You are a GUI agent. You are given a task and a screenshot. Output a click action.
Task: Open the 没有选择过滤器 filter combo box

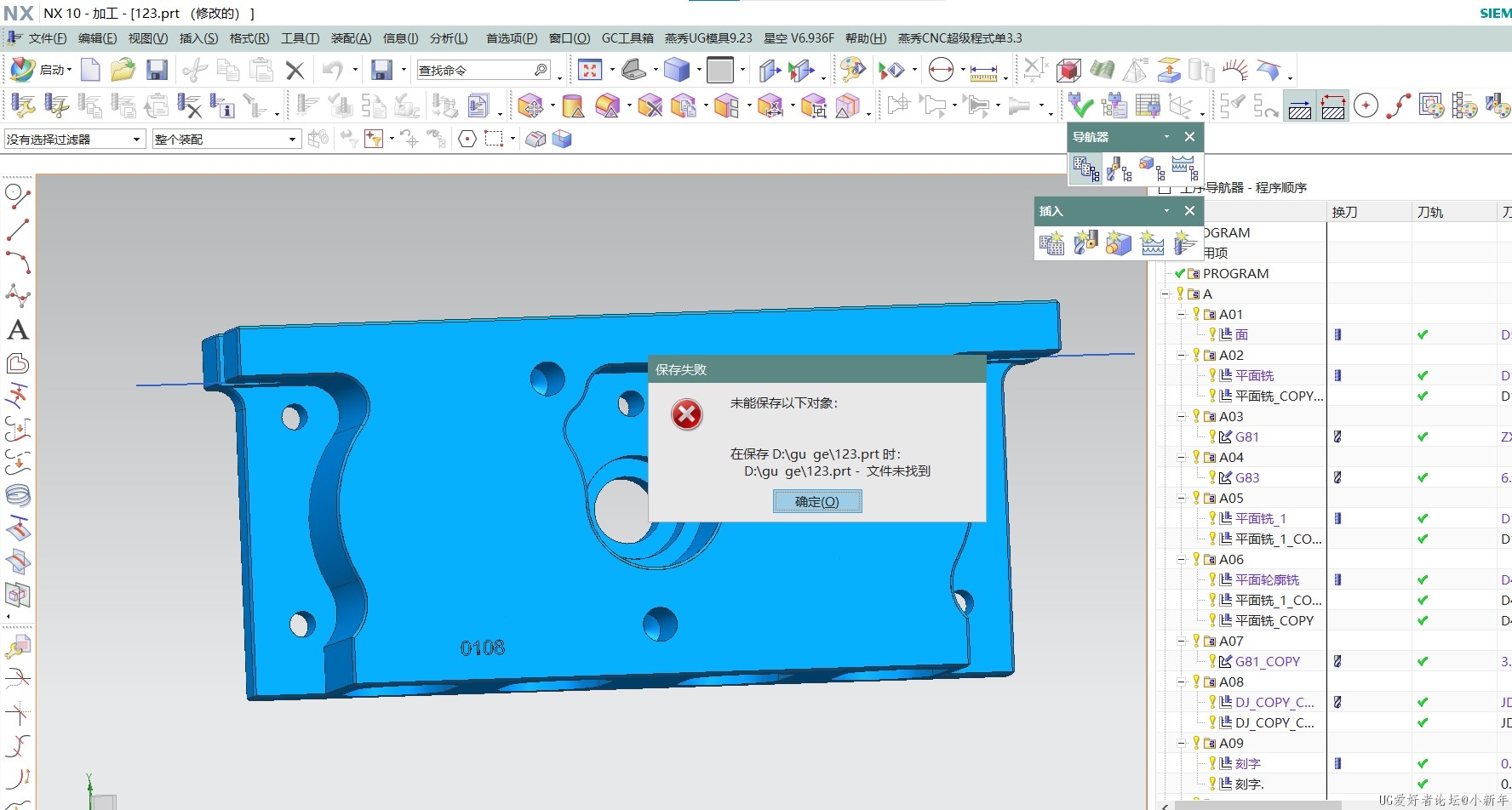click(x=74, y=139)
